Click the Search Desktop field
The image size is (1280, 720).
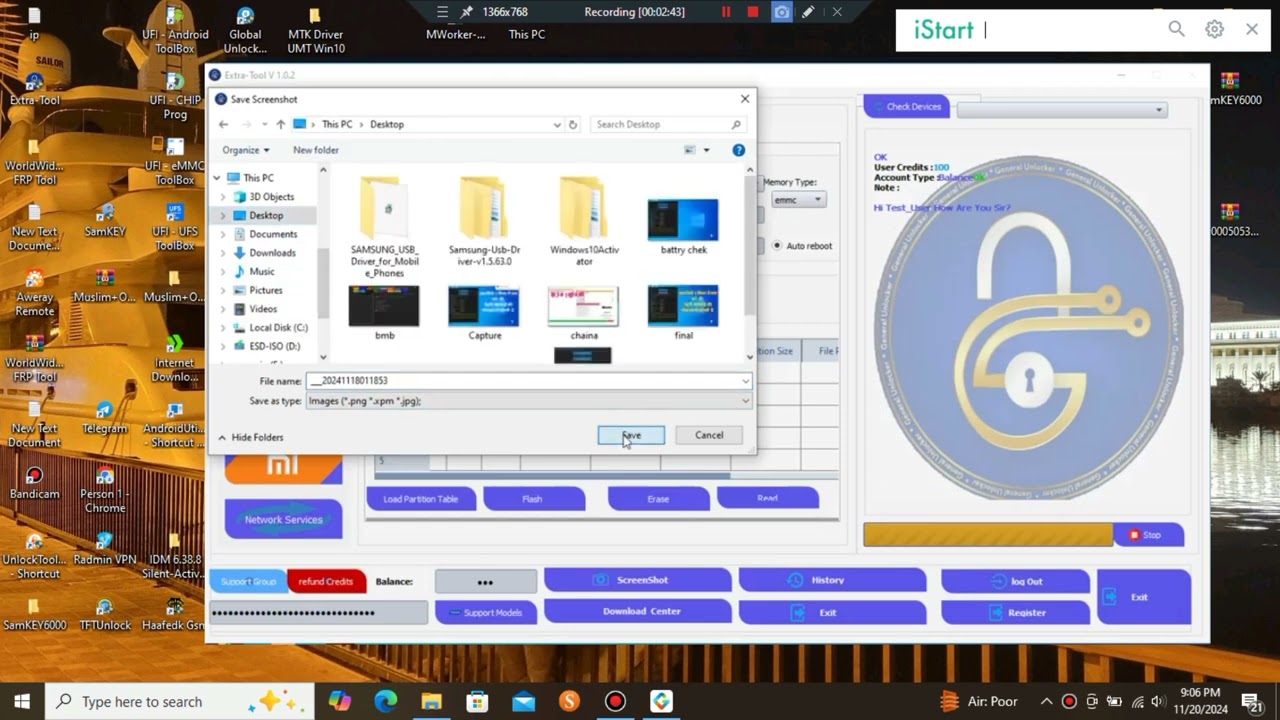coord(667,125)
